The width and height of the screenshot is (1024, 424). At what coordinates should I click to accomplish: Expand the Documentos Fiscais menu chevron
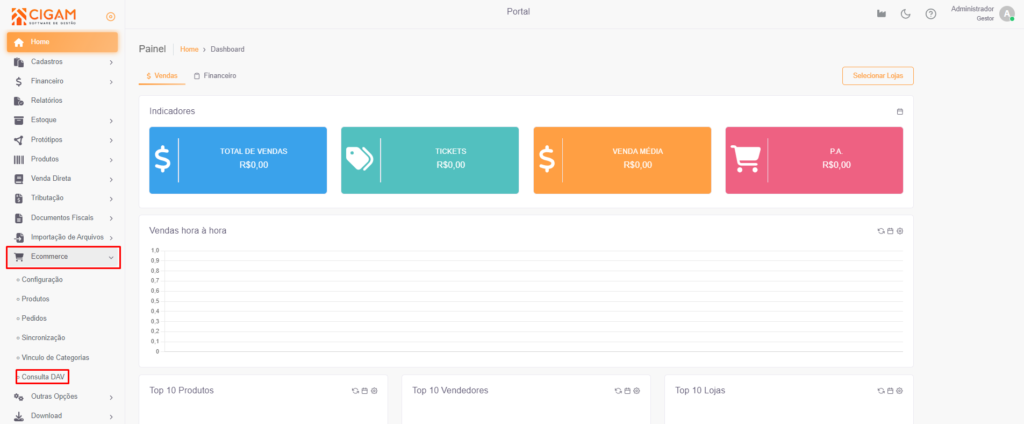coord(111,218)
